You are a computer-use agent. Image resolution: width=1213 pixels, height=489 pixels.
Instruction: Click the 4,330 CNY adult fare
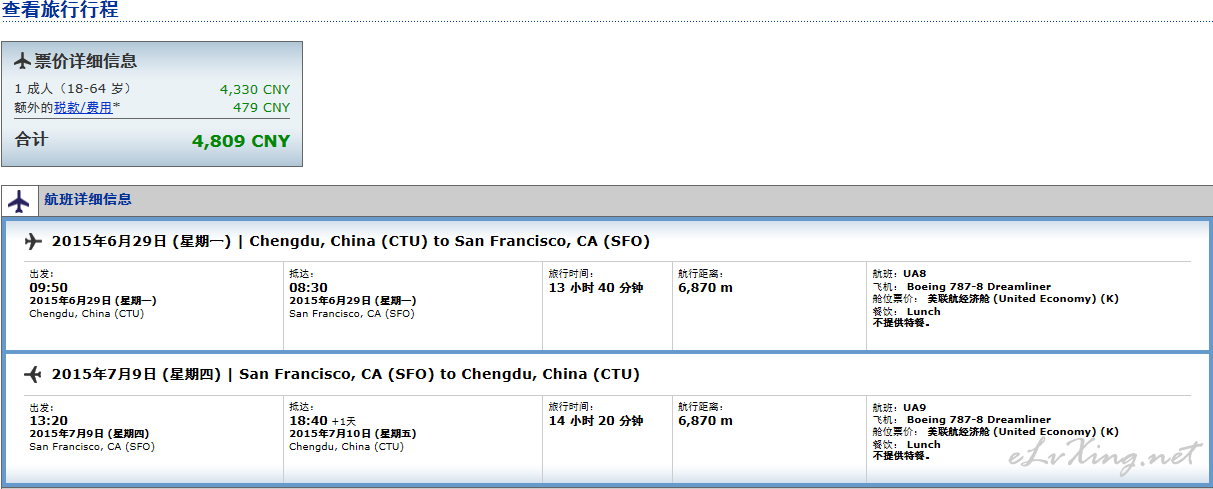(x=255, y=89)
